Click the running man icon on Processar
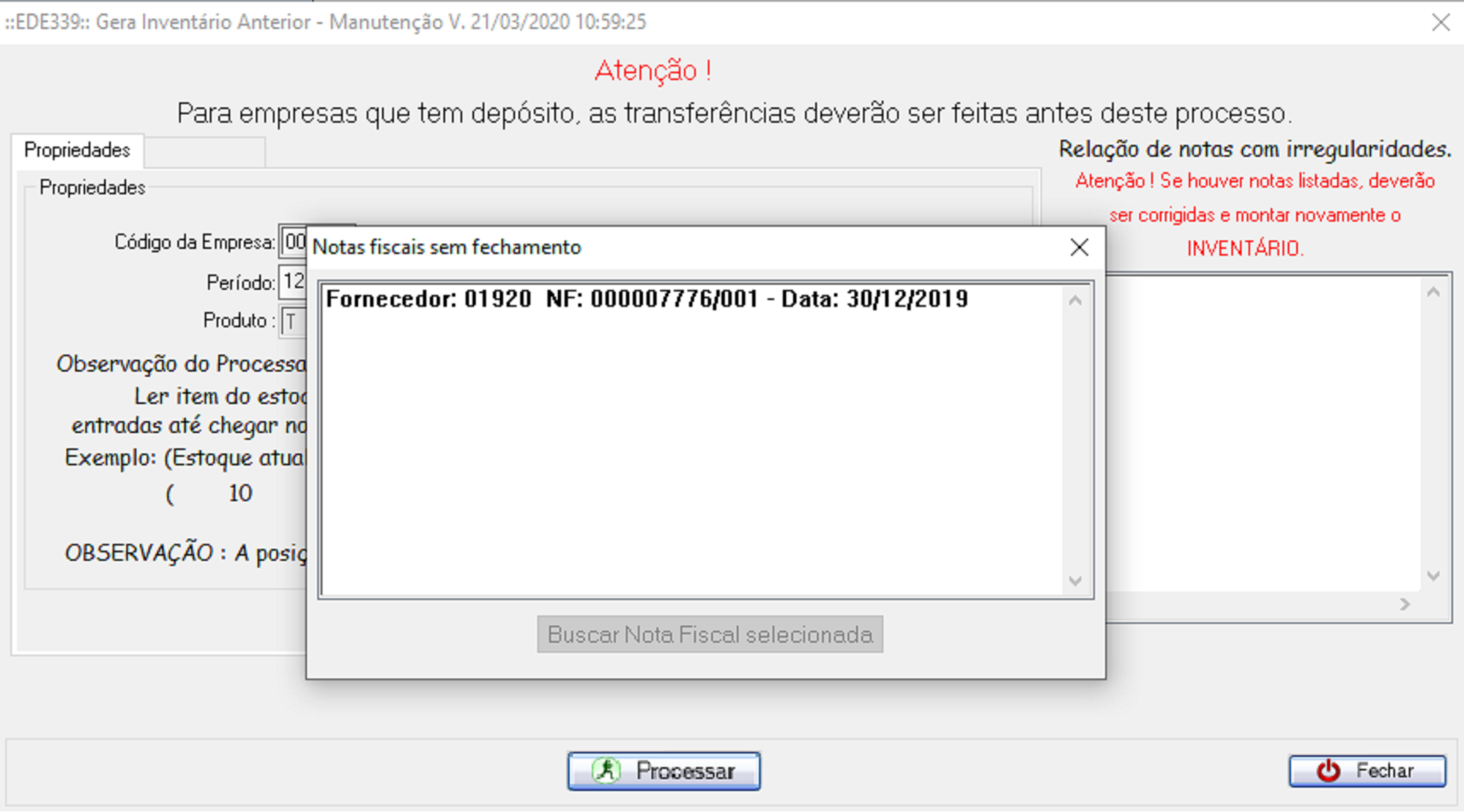This screenshot has height=812, width=1464. pyautogui.click(x=606, y=770)
